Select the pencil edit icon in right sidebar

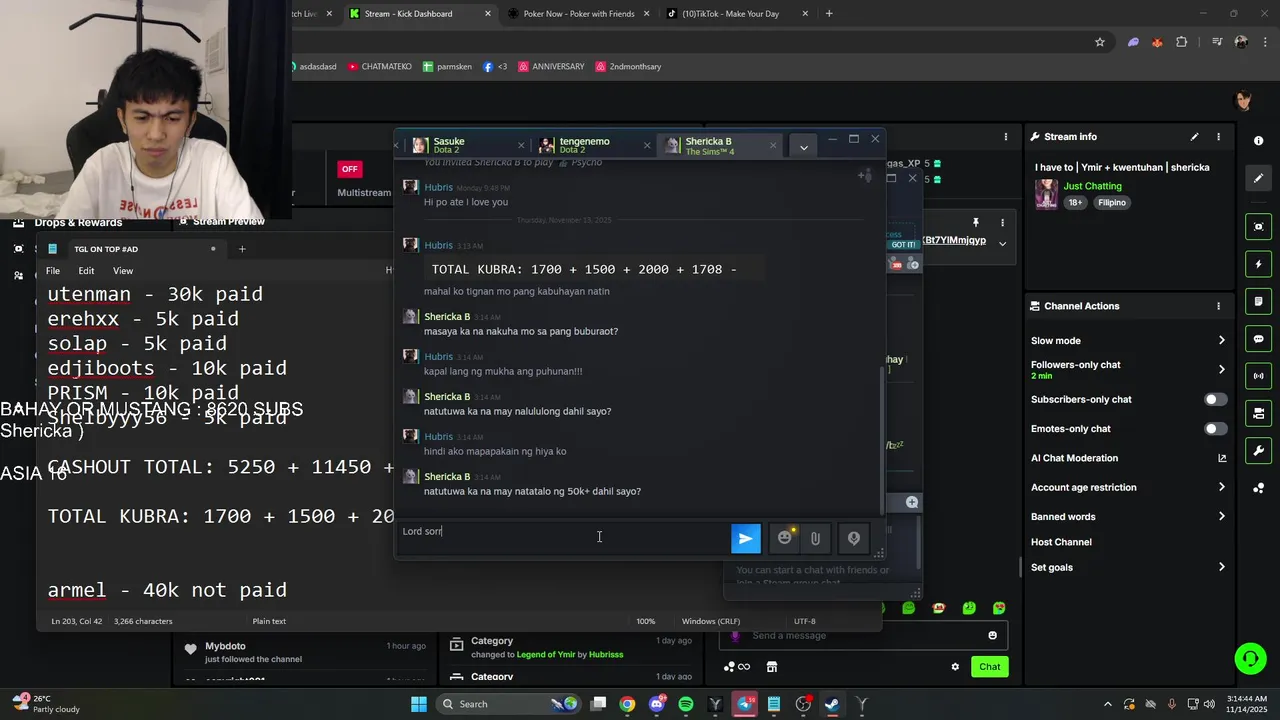tap(1258, 178)
